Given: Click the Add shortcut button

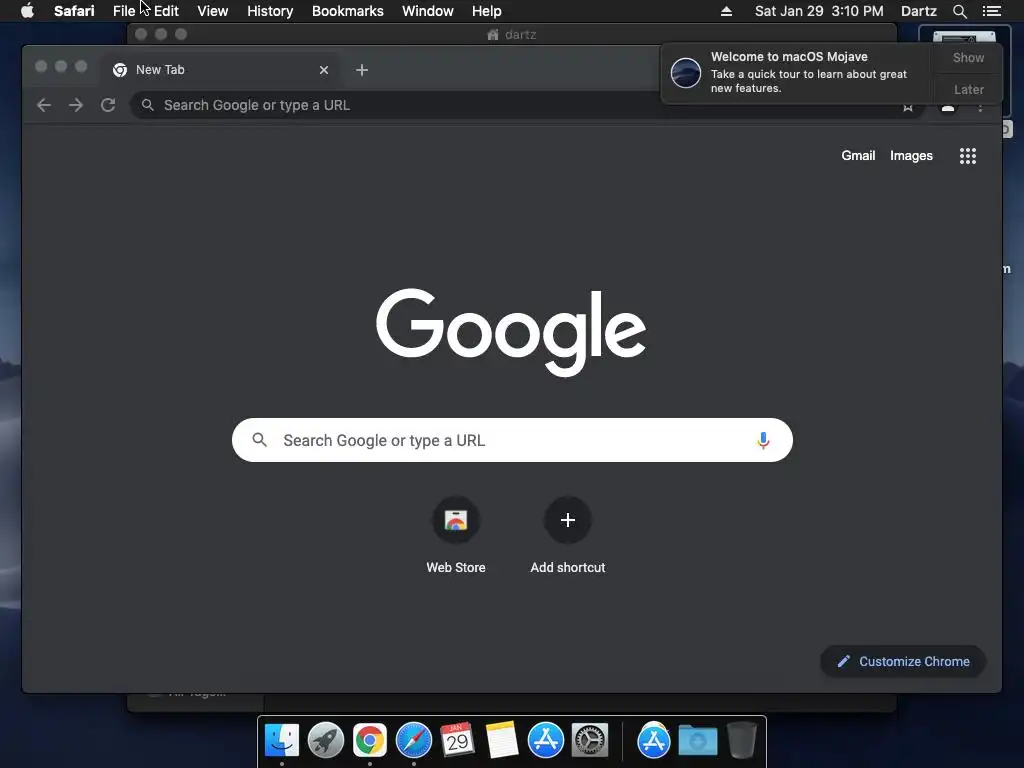Looking at the screenshot, I should coord(568,536).
